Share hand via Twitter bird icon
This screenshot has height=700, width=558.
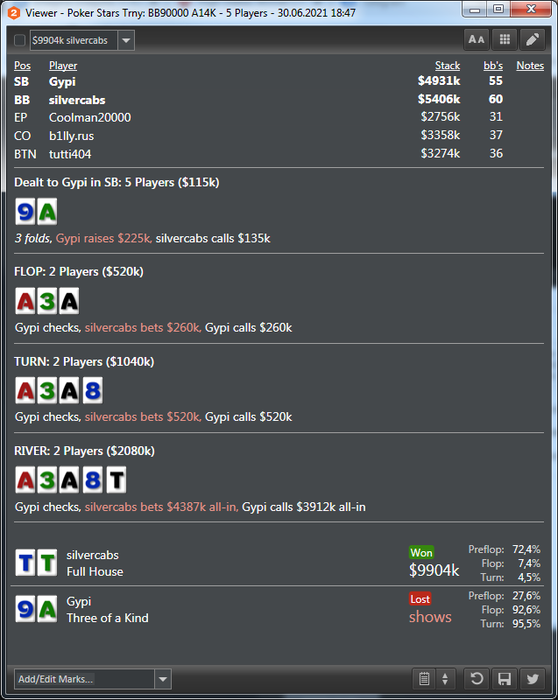point(532,679)
